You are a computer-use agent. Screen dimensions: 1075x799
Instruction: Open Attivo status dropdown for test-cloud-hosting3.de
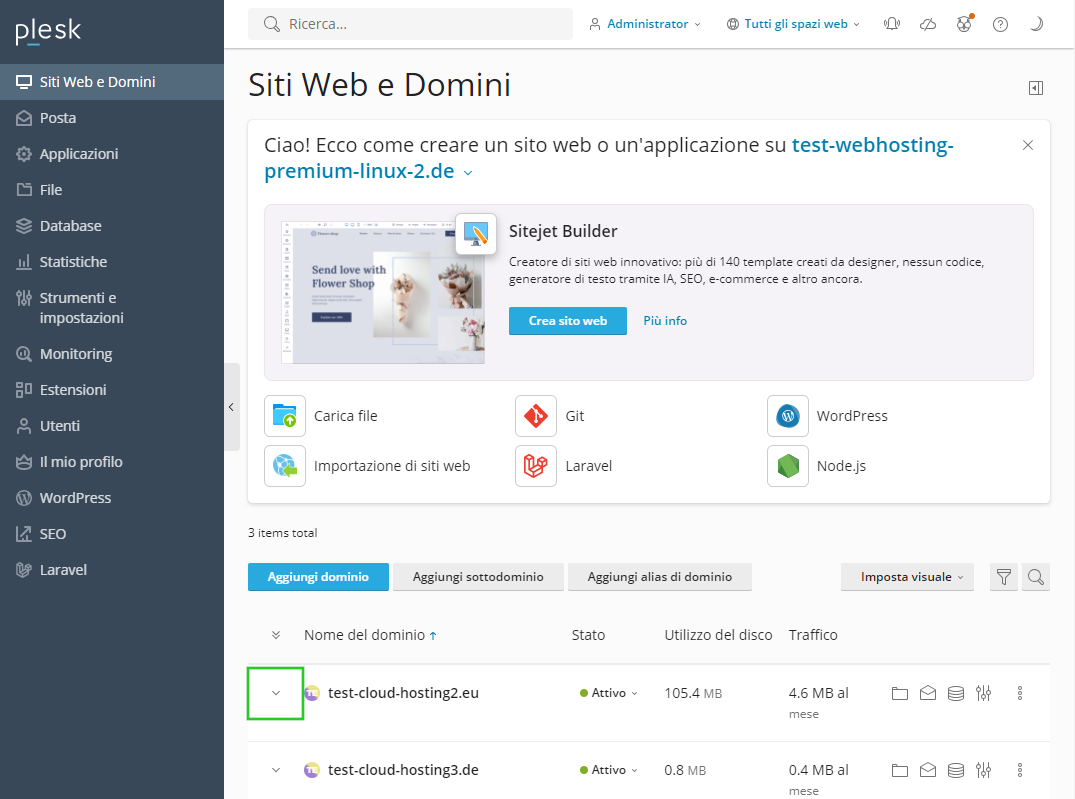click(609, 770)
